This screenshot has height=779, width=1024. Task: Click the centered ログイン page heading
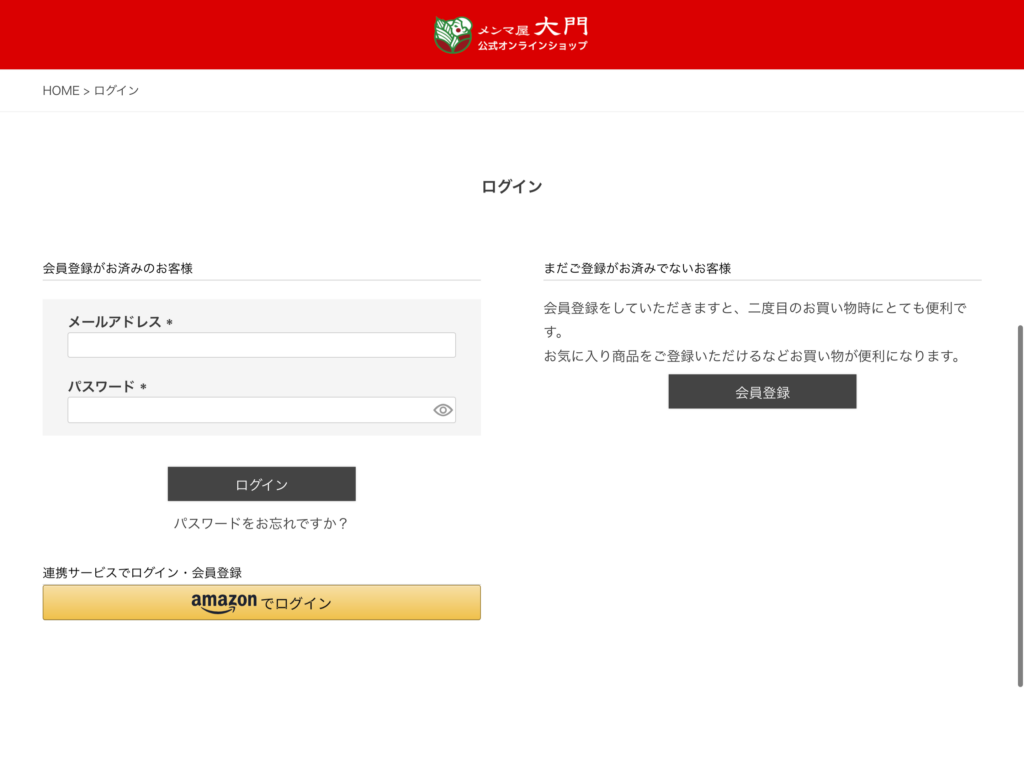click(x=511, y=187)
